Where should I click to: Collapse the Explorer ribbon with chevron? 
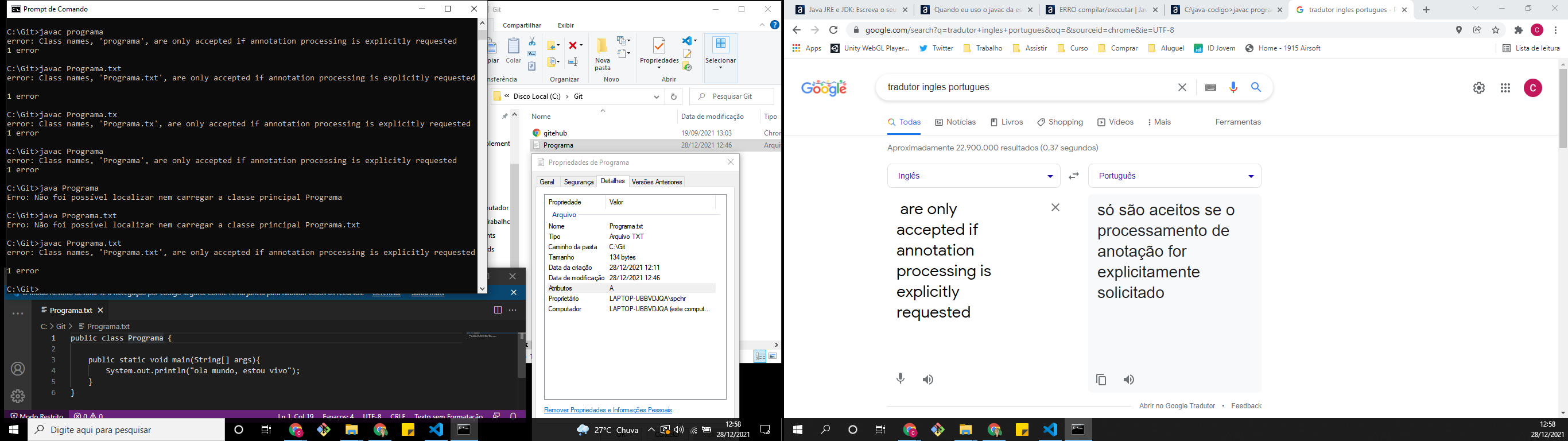point(762,25)
